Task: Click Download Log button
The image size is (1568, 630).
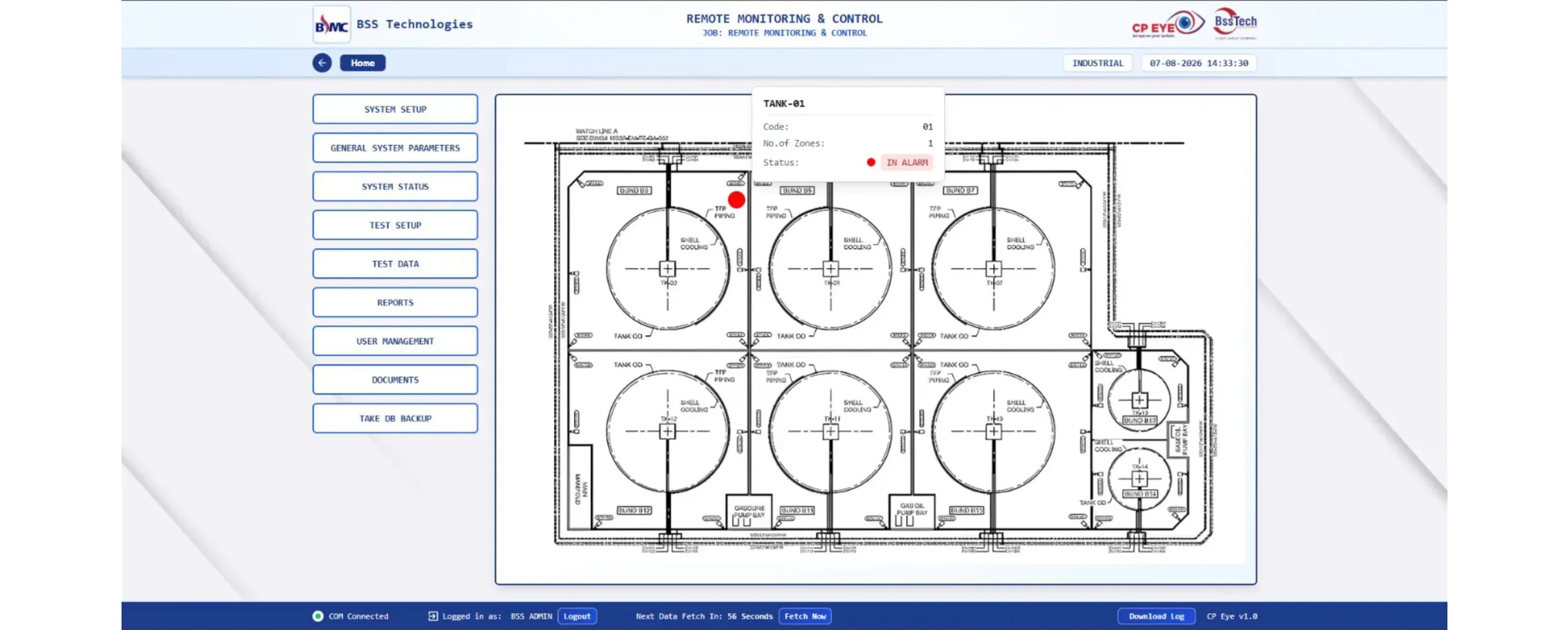Action: click(x=1156, y=616)
